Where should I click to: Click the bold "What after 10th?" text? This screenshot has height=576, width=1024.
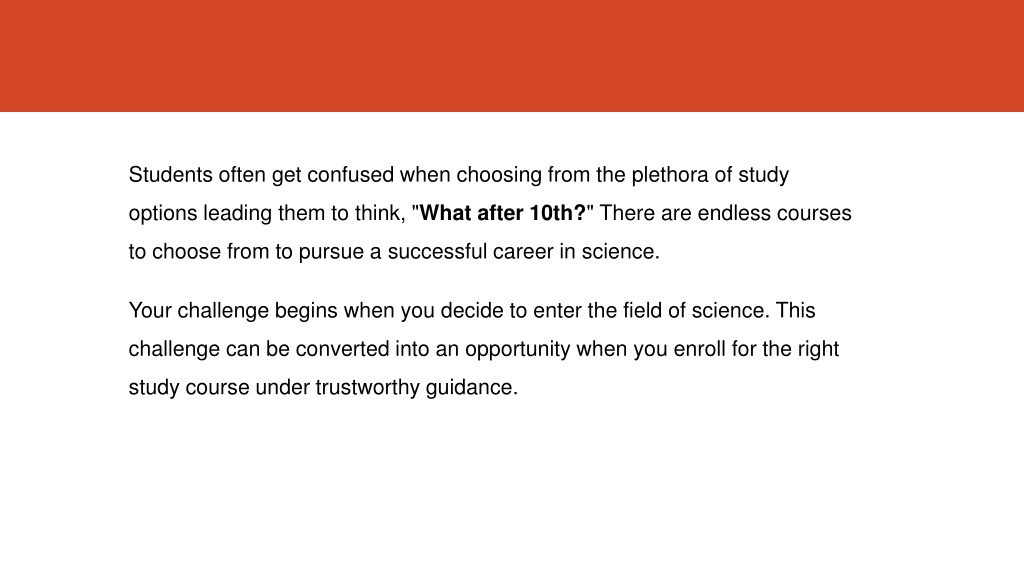click(502, 214)
